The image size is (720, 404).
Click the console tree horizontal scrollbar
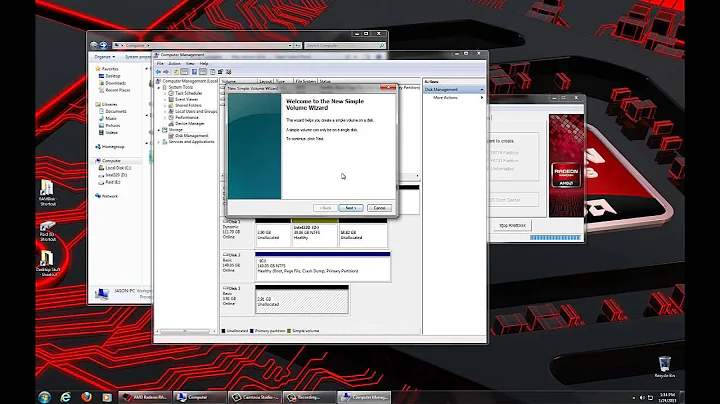click(x=186, y=331)
